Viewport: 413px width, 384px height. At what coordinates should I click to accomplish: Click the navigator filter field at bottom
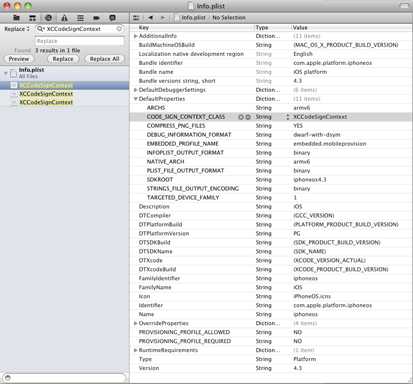coord(65,378)
